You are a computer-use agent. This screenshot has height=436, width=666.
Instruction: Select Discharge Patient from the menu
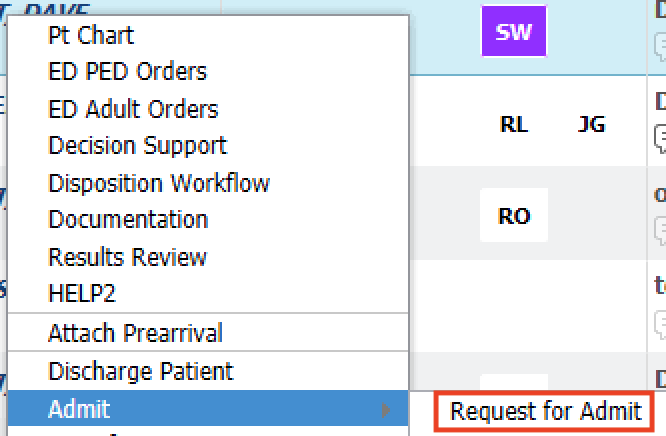pyautogui.click(x=140, y=372)
